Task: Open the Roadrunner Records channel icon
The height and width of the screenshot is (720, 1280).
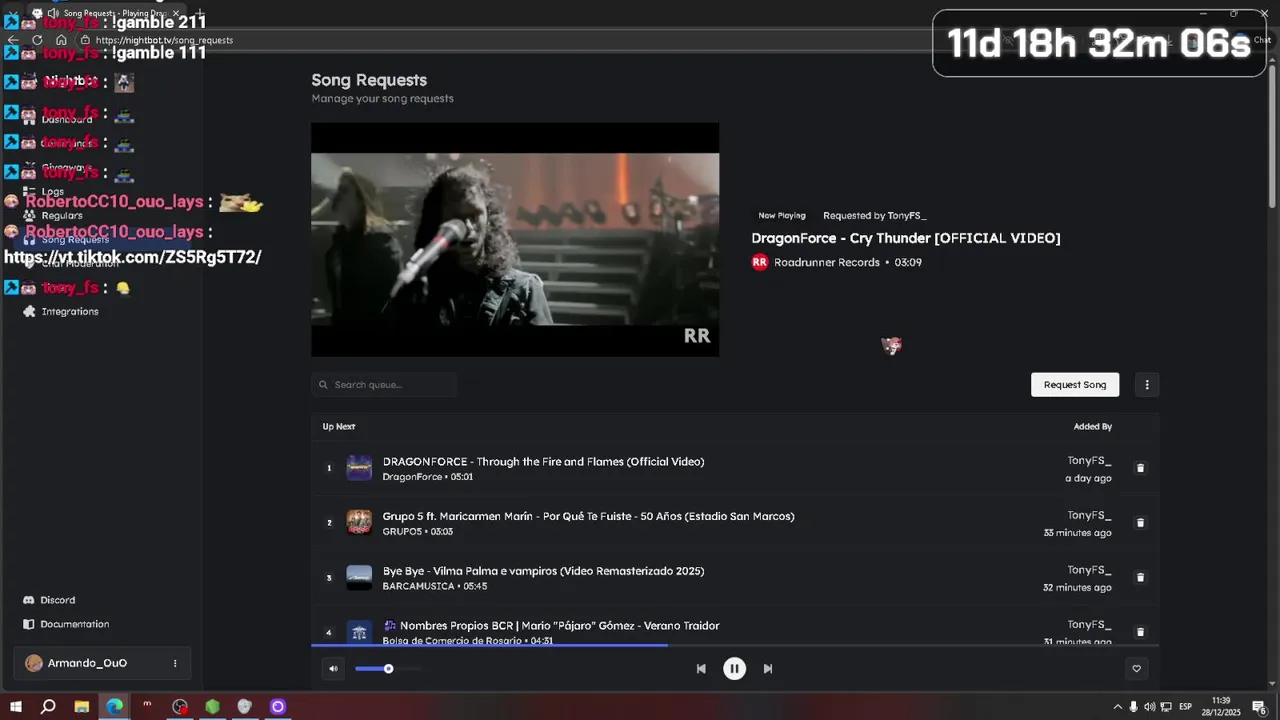Action: tap(760, 262)
